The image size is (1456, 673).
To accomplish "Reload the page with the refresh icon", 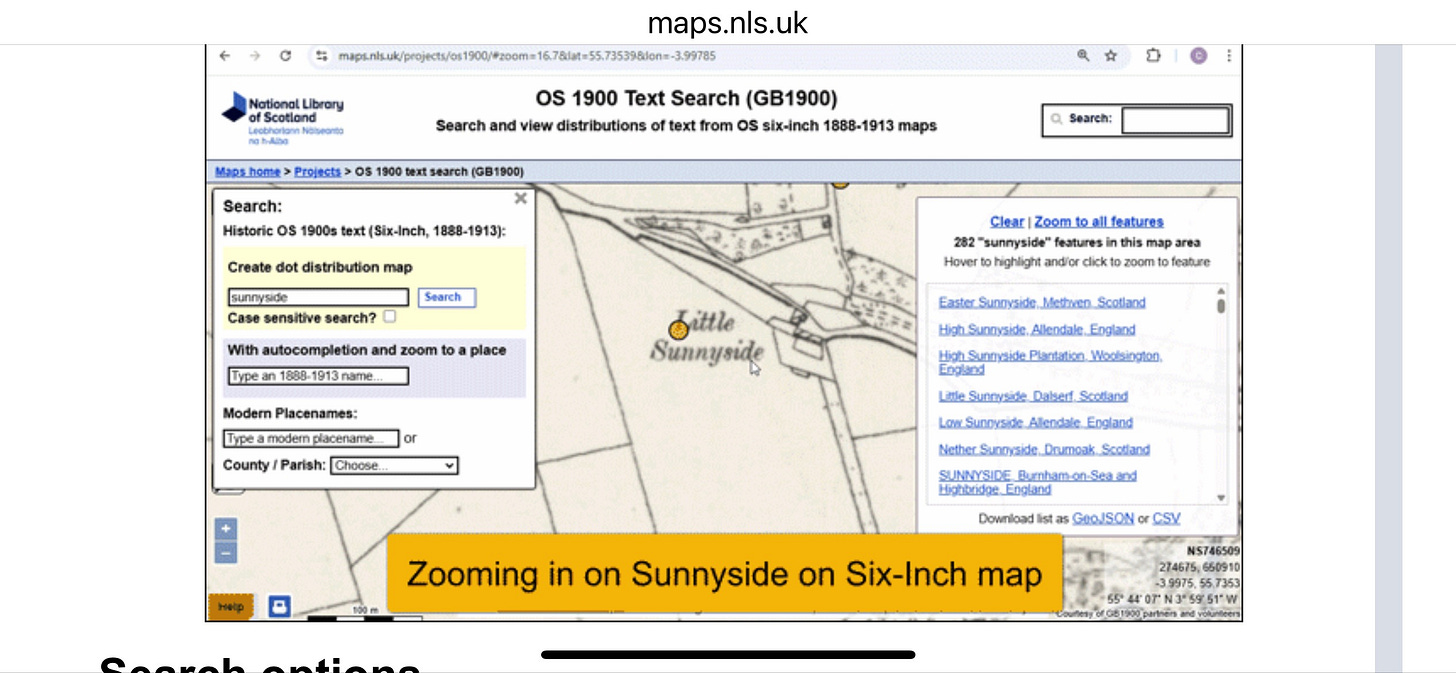I will pos(286,56).
